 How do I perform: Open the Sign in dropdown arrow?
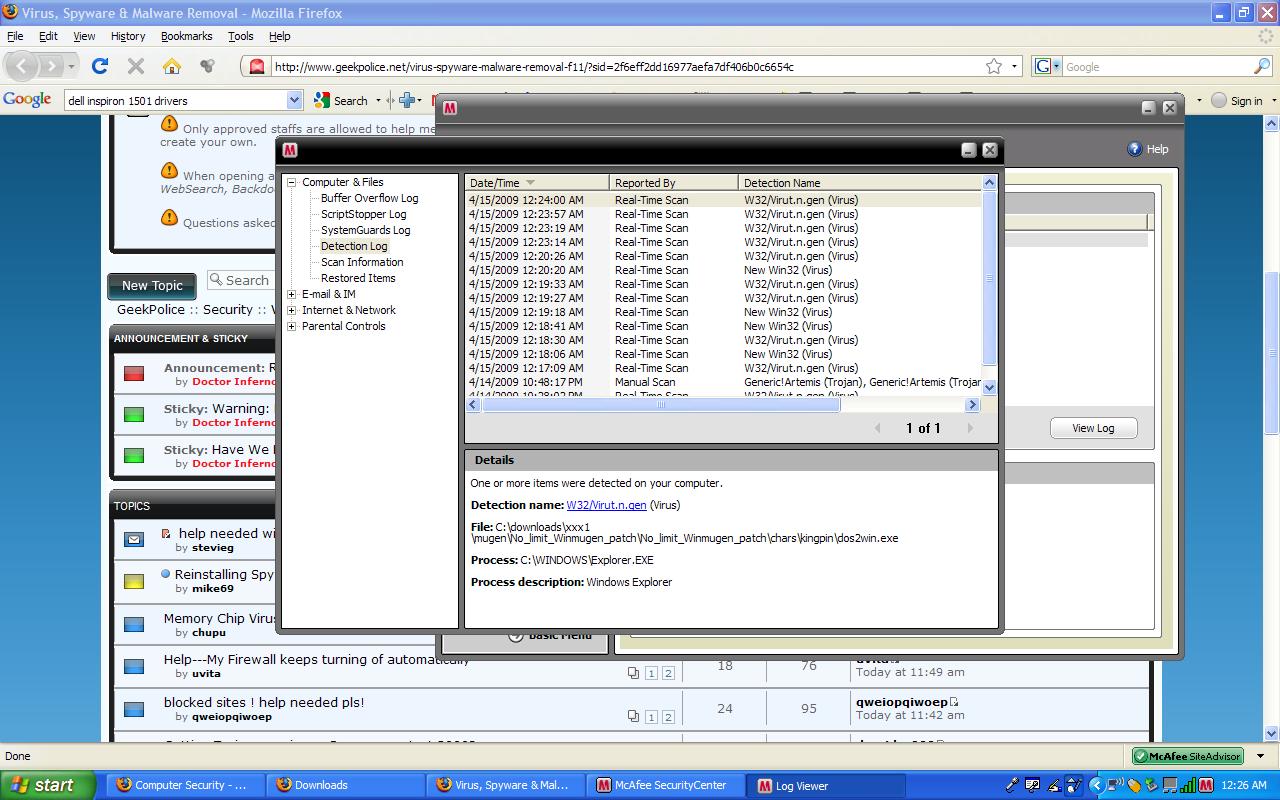pyautogui.click(x=1272, y=101)
